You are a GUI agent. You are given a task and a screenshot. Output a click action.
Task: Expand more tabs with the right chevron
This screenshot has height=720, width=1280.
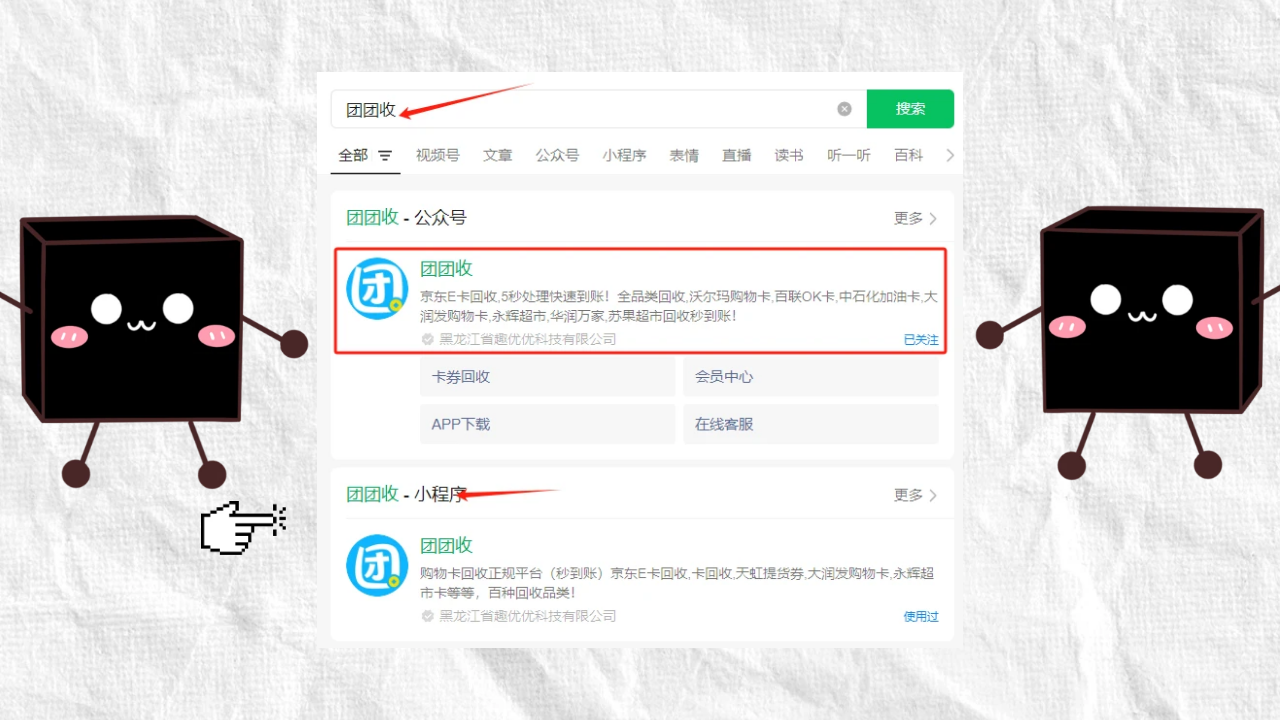point(950,155)
